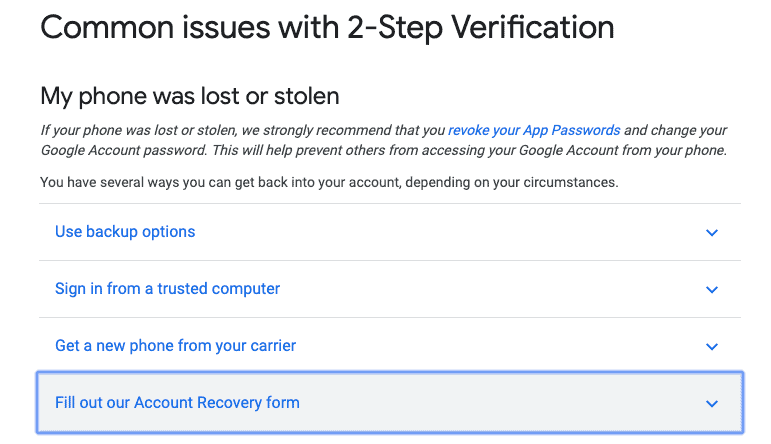
Task: Click chevron next to Get a new phone
Action: [712, 347]
